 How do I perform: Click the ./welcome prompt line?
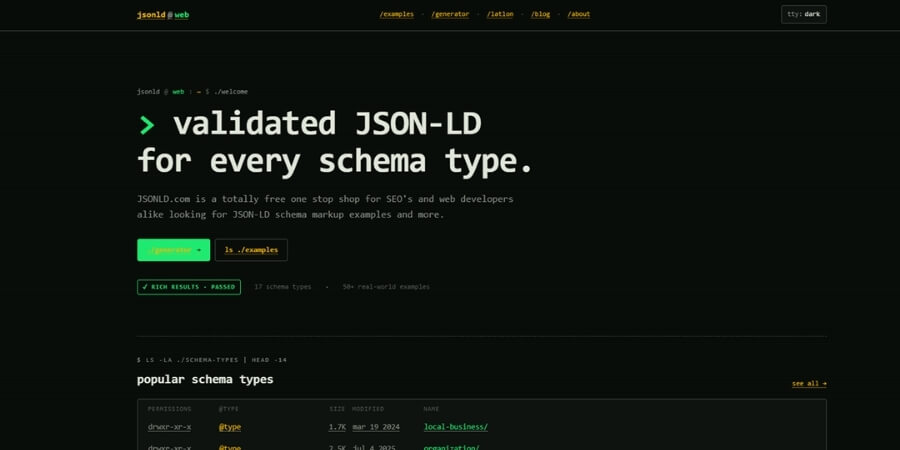tap(192, 92)
